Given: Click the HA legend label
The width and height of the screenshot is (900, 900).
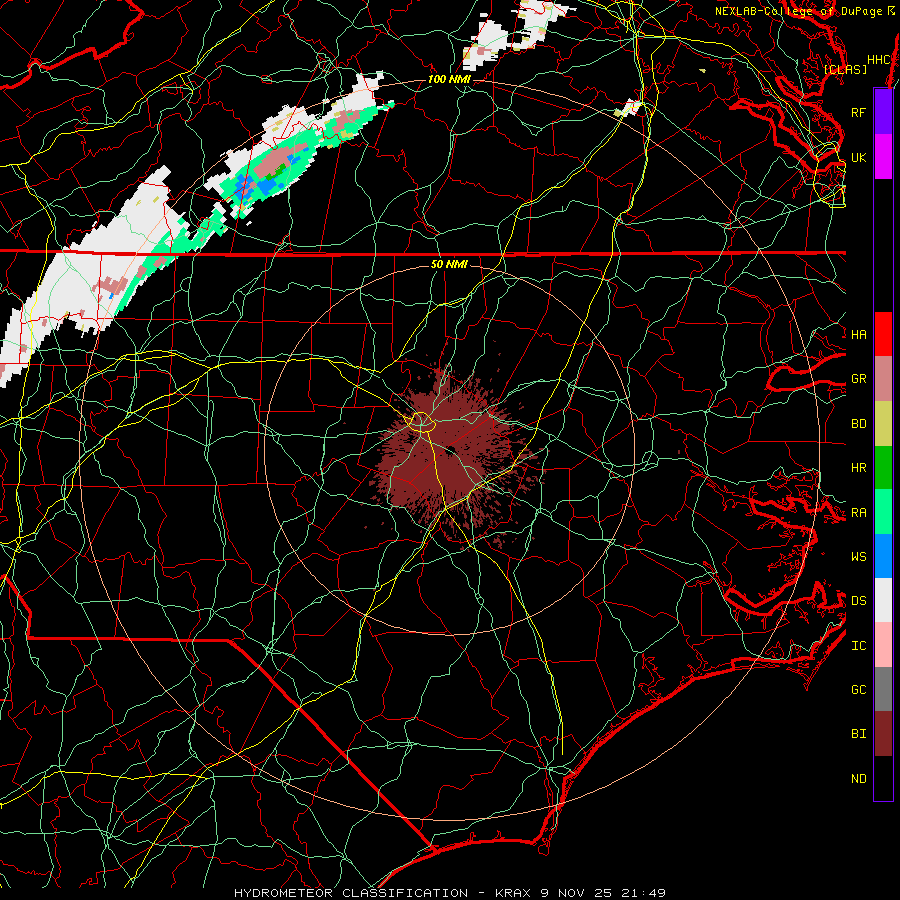Looking at the screenshot, I should pos(858,334).
